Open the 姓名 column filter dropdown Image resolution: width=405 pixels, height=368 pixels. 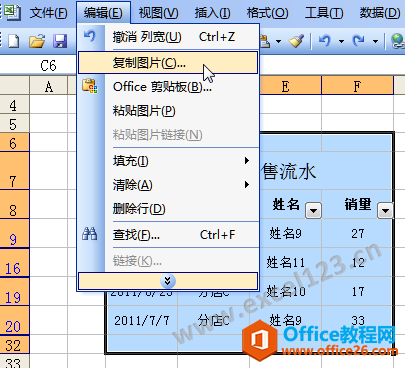pyautogui.click(x=313, y=210)
